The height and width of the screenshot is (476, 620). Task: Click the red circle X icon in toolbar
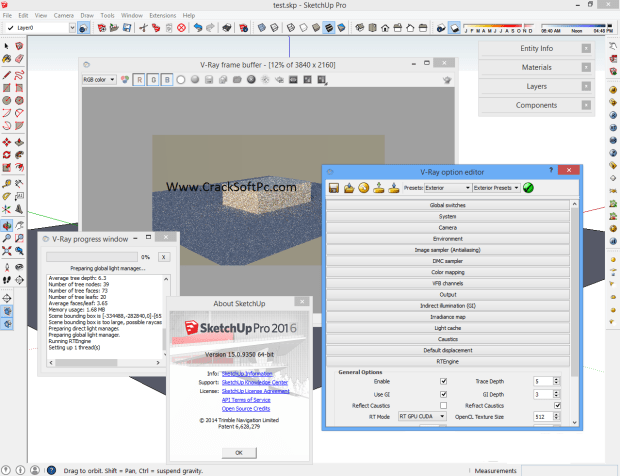point(181,28)
